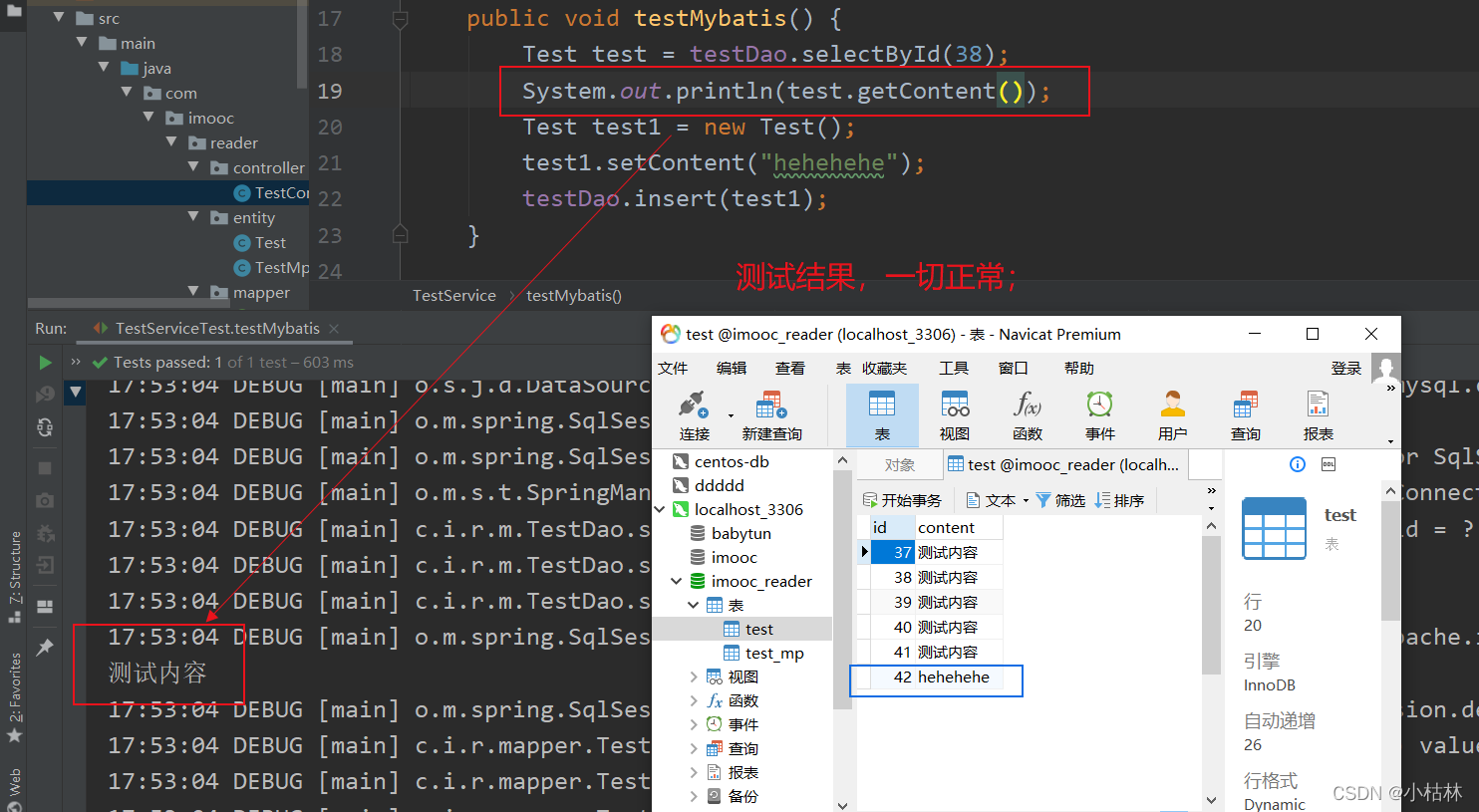Open the Z: Structure tool window
Screen dimensions: 1479x812
click(14, 577)
